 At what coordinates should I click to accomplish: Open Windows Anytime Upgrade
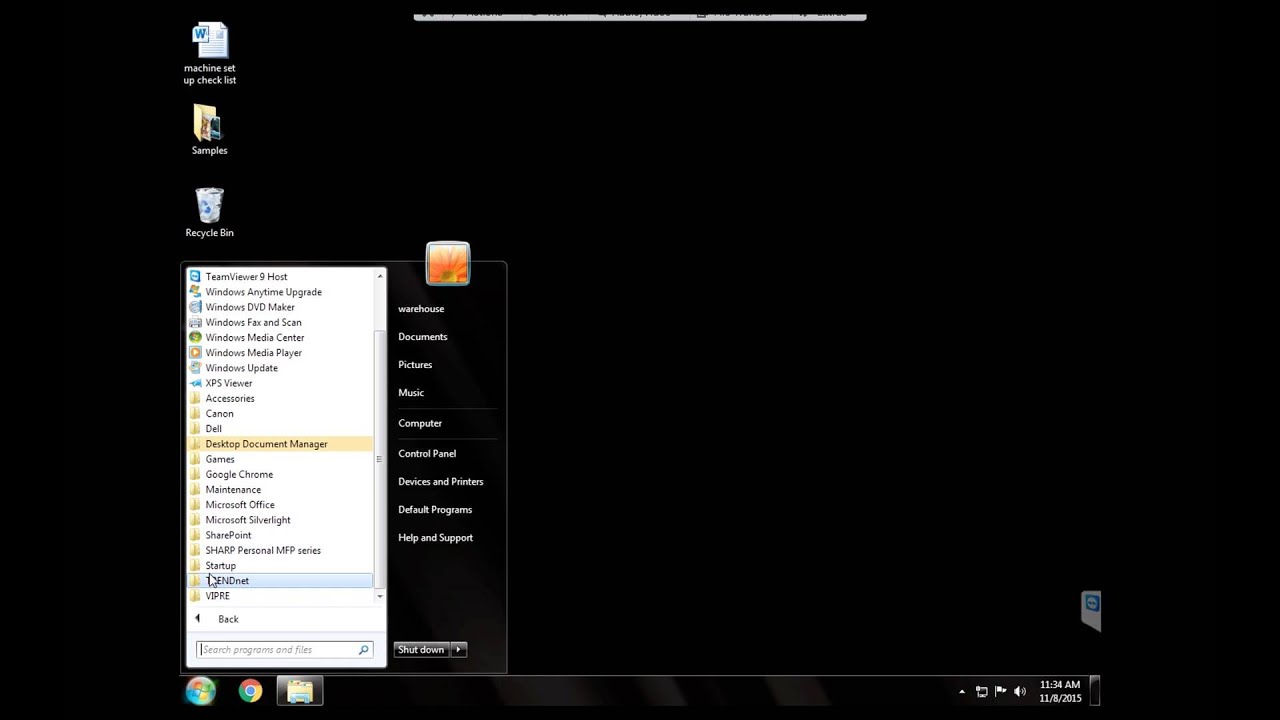tap(280, 292)
